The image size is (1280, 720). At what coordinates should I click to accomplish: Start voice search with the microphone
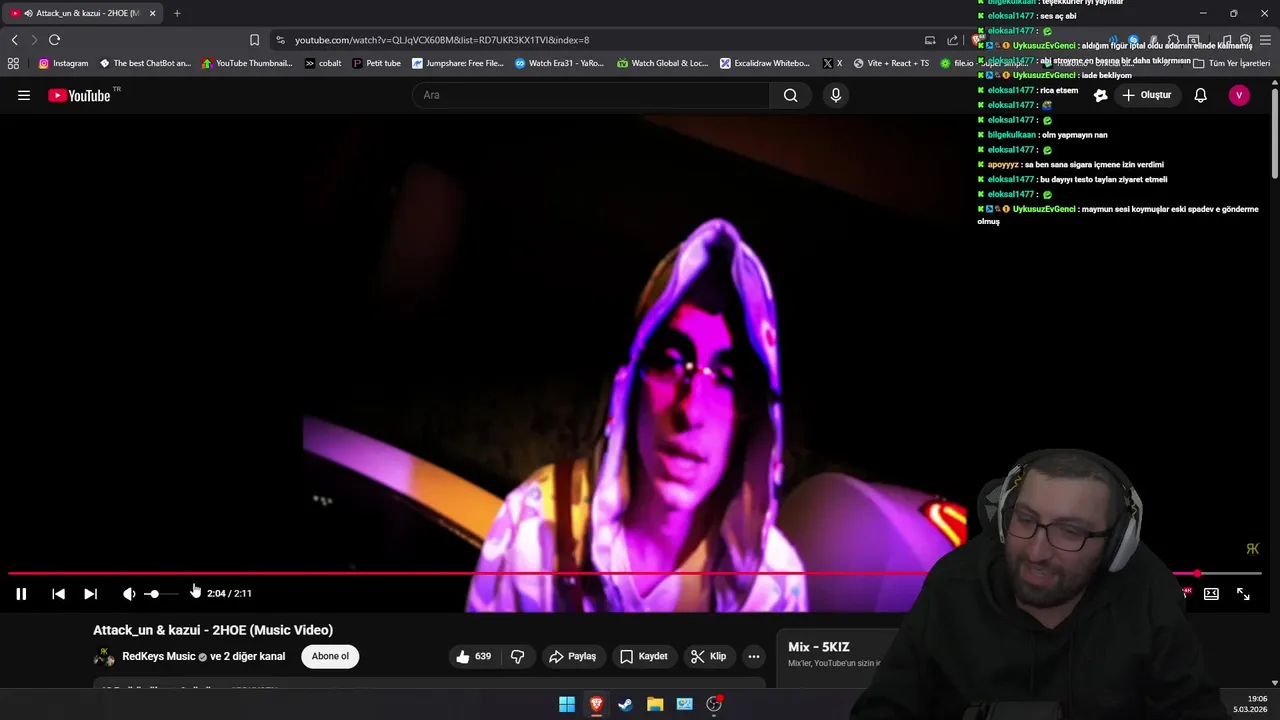pyautogui.click(x=836, y=95)
